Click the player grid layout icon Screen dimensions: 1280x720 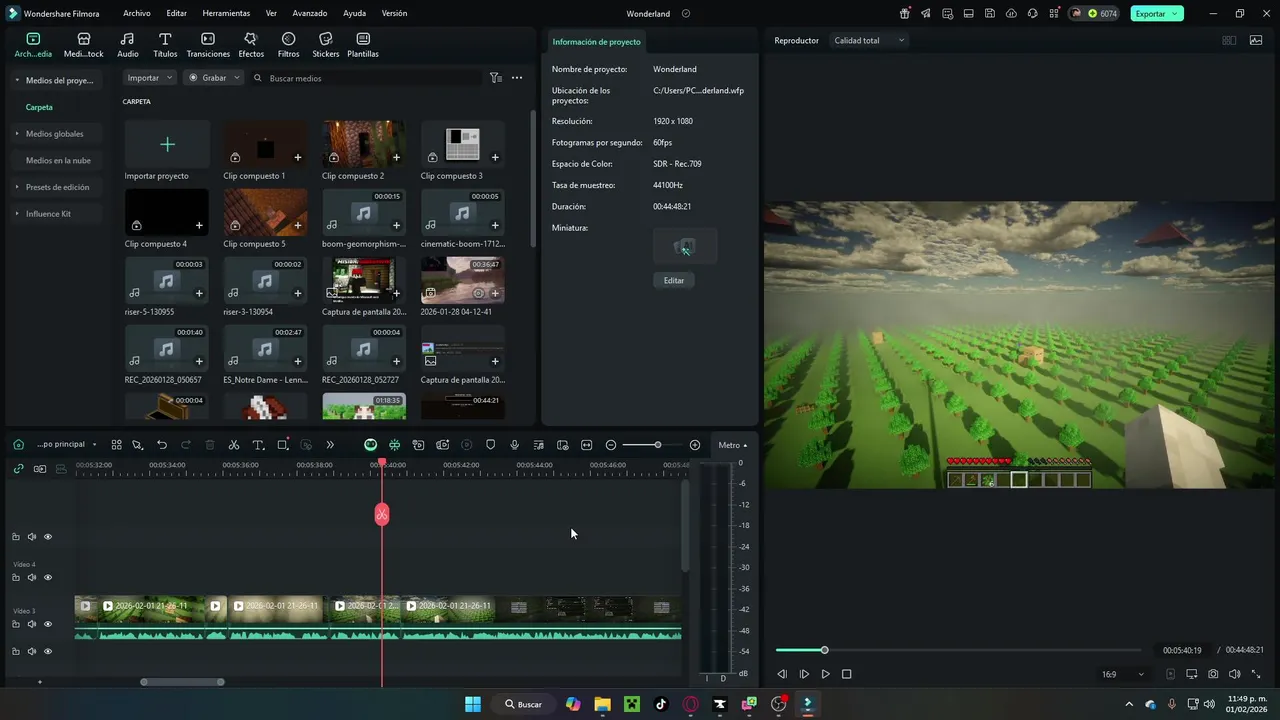(1229, 41)
